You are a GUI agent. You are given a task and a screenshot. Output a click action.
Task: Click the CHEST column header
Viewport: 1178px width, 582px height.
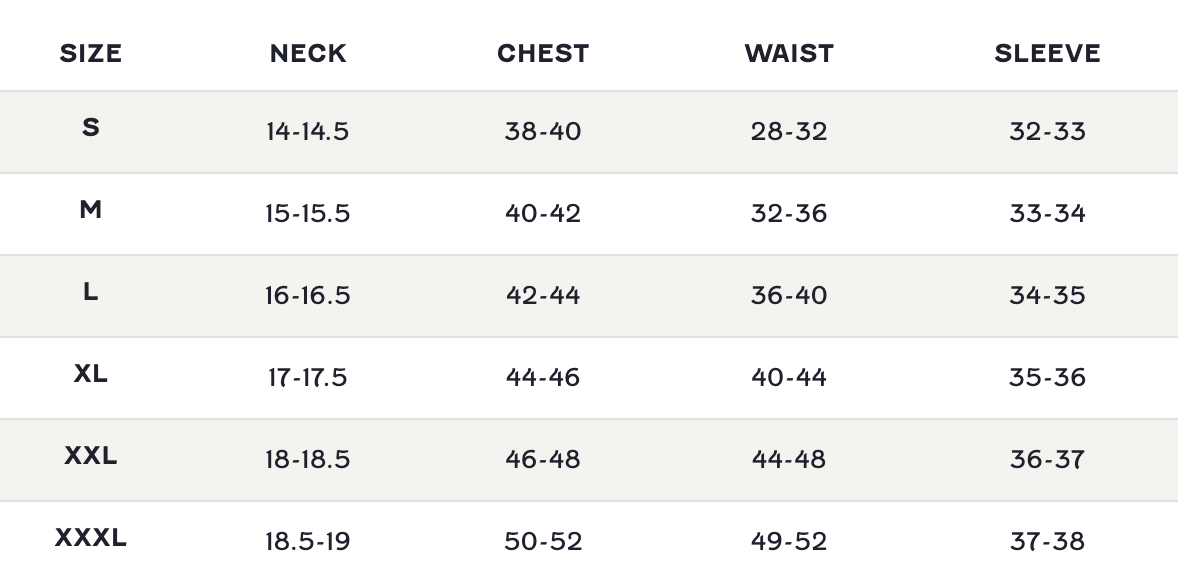(543, 53)
